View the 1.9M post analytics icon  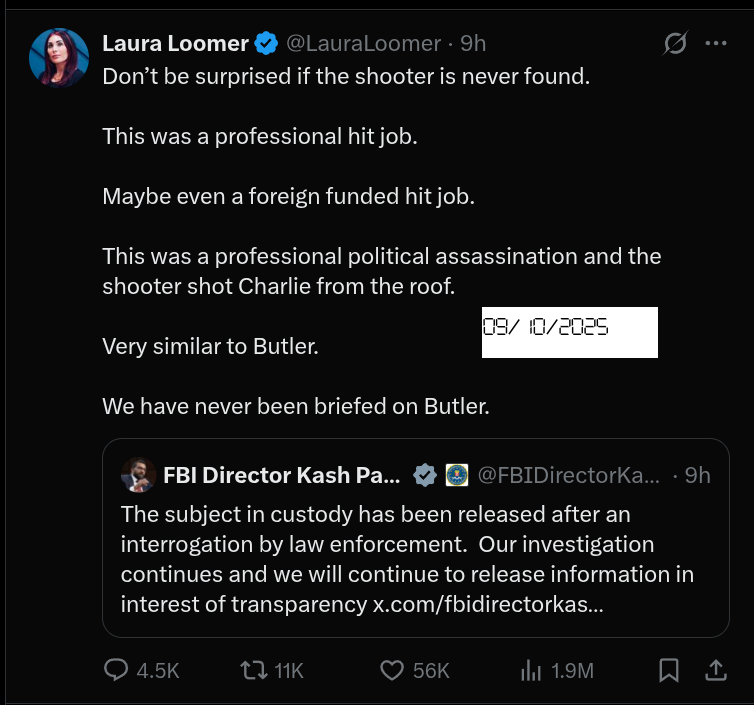(x=531, y=670)
